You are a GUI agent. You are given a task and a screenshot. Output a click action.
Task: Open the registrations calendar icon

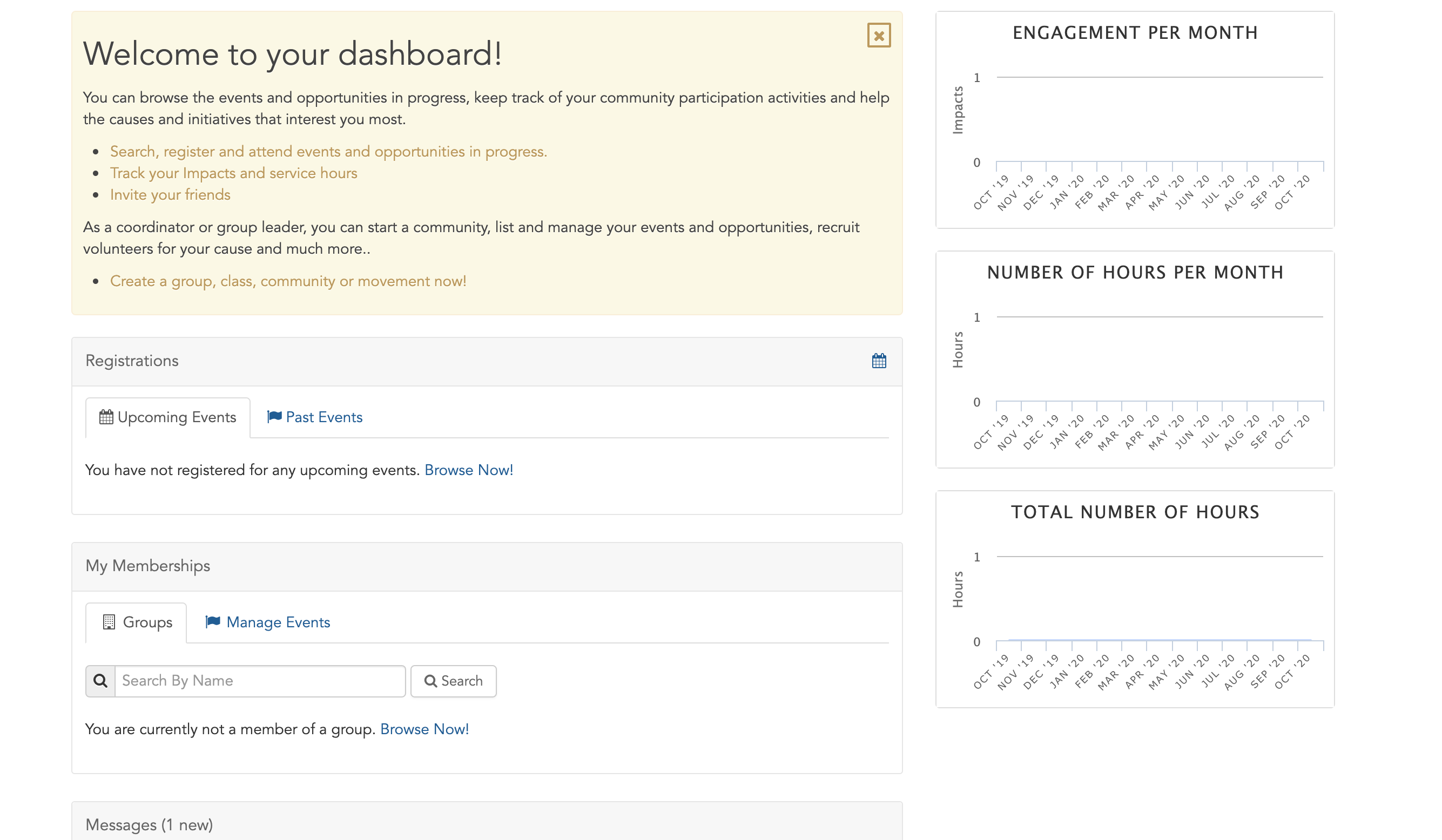pyautogui.click(x=879, y=361)
